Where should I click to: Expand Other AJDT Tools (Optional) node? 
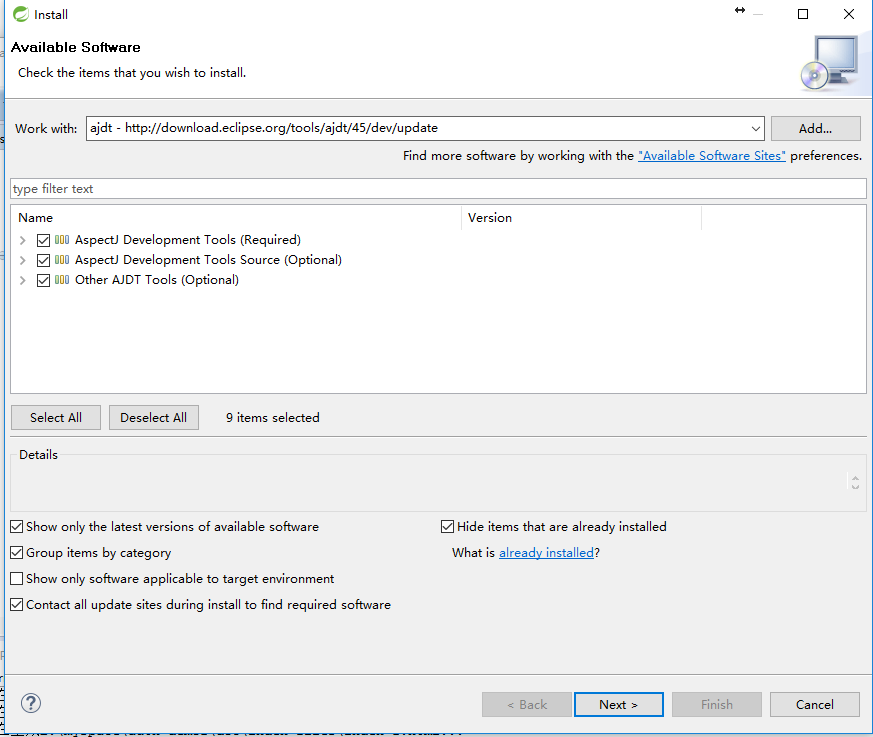pos(22,280)
